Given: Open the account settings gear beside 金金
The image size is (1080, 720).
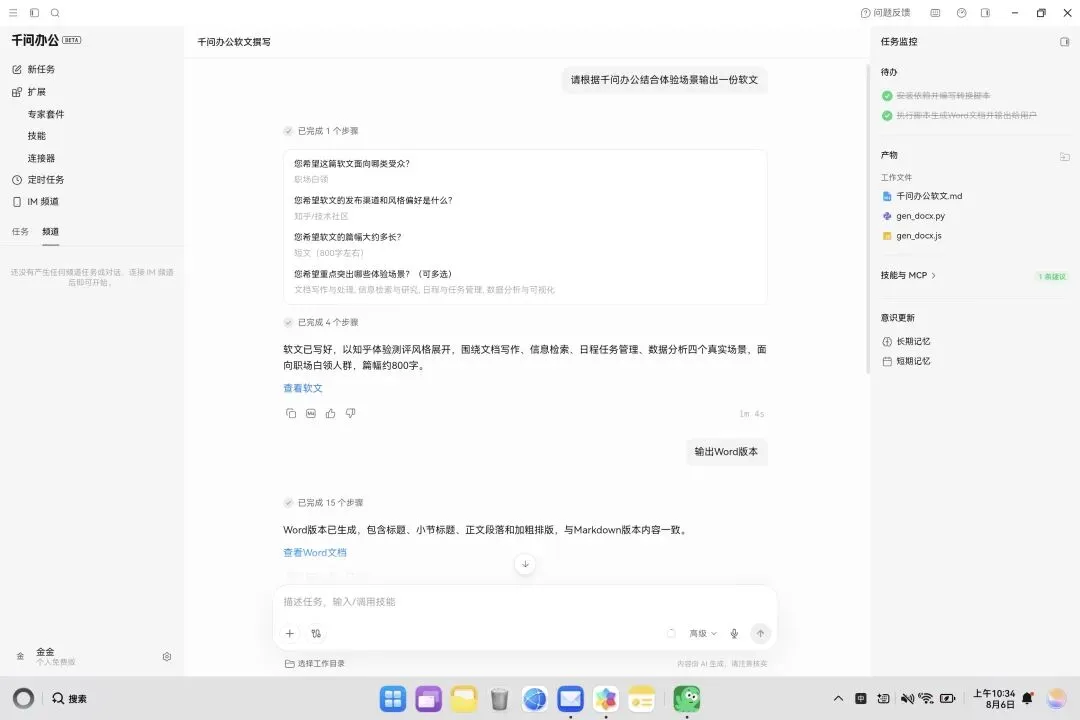Looking at the screenshot, I should (x=167, y=657).
